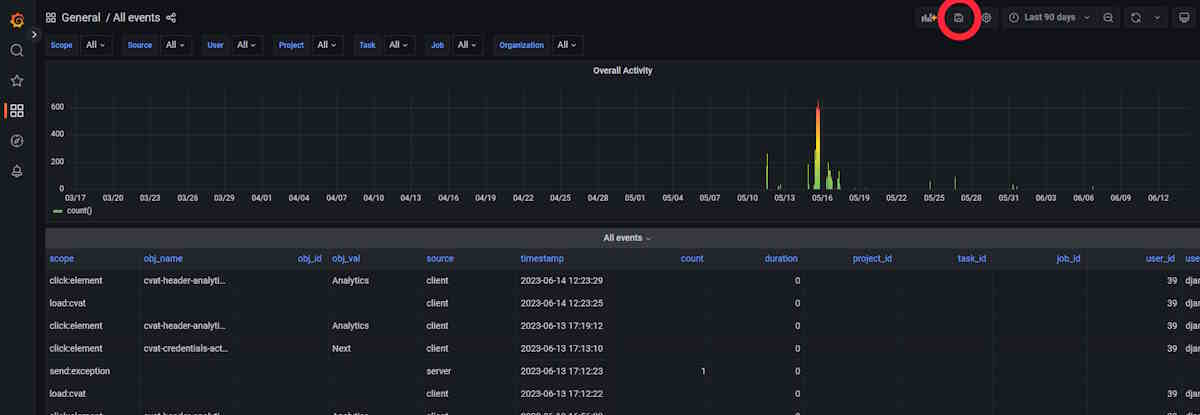Open the All events panel title menu
The image size is (1200, 415).
(x=626, y=238)
